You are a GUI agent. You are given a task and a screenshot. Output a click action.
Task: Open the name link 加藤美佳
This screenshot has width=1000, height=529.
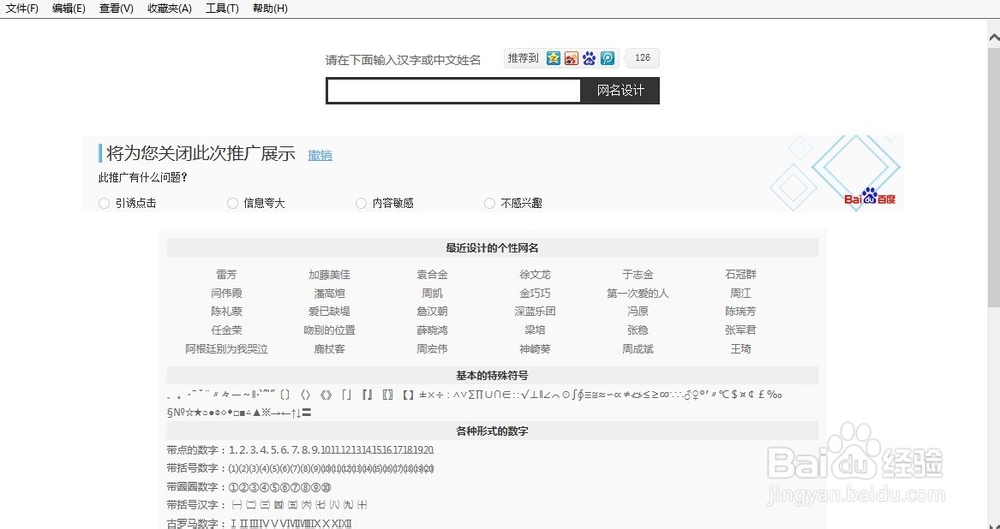point(329,274)
